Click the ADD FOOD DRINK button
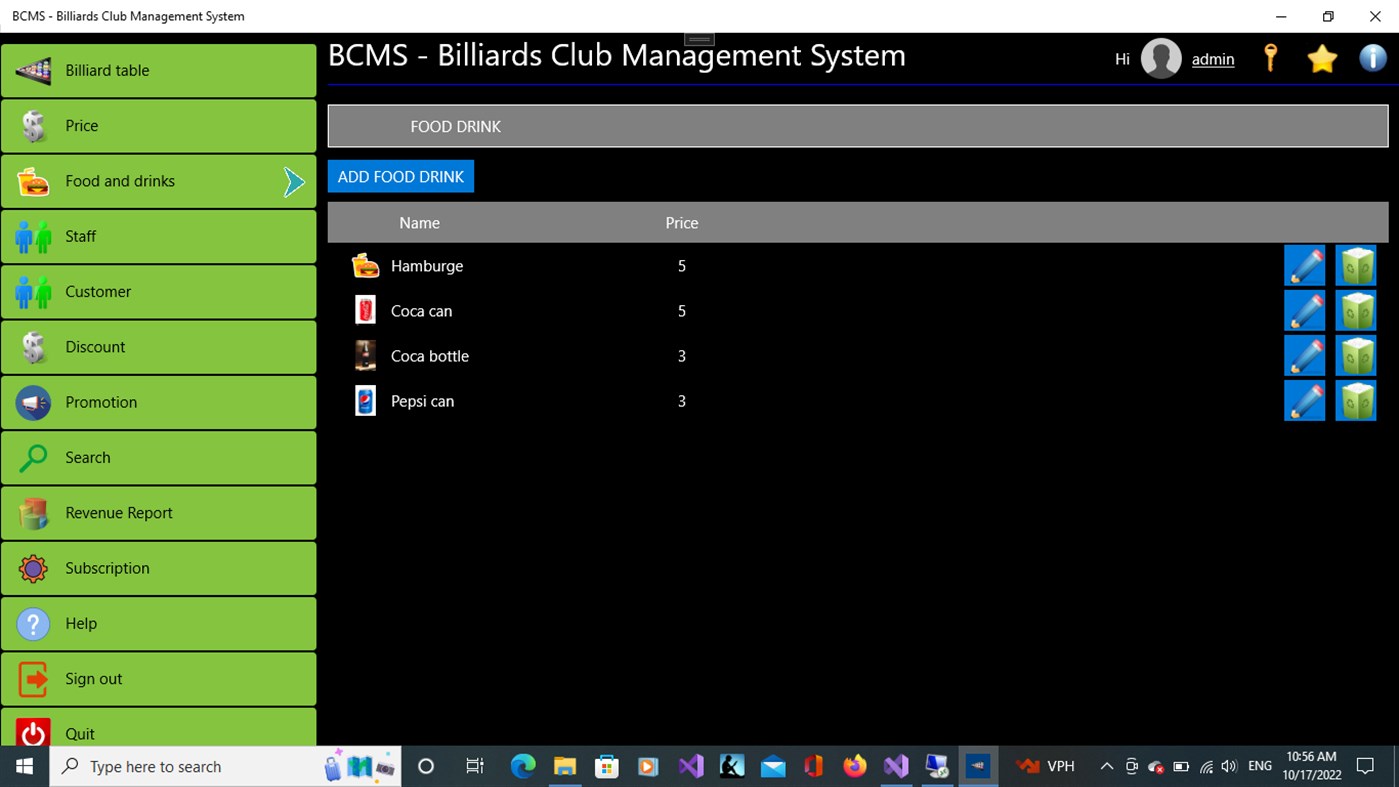 pos(400,176)
